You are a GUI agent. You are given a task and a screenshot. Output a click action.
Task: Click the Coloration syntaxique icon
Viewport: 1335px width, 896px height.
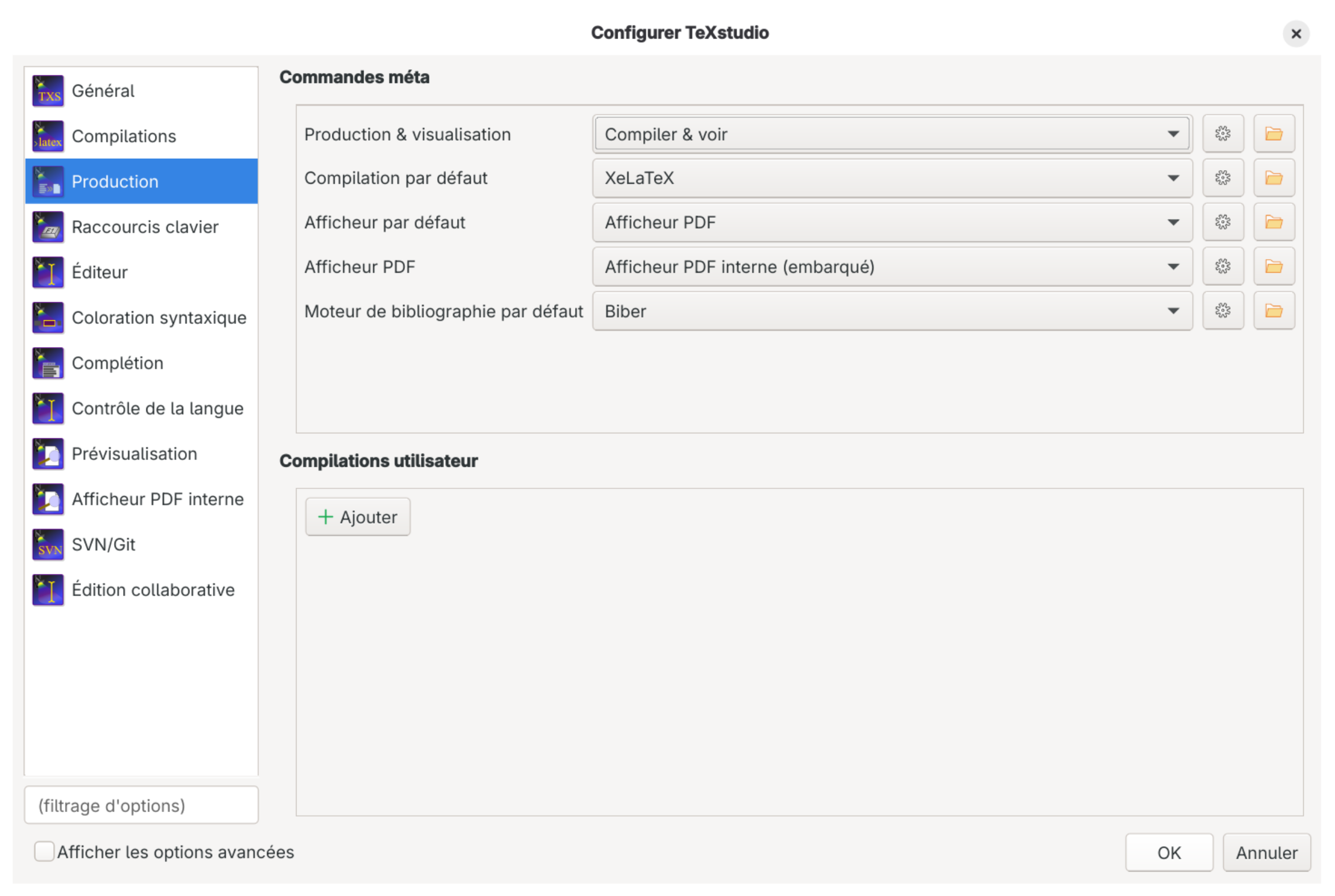click(x=48, y=318)
